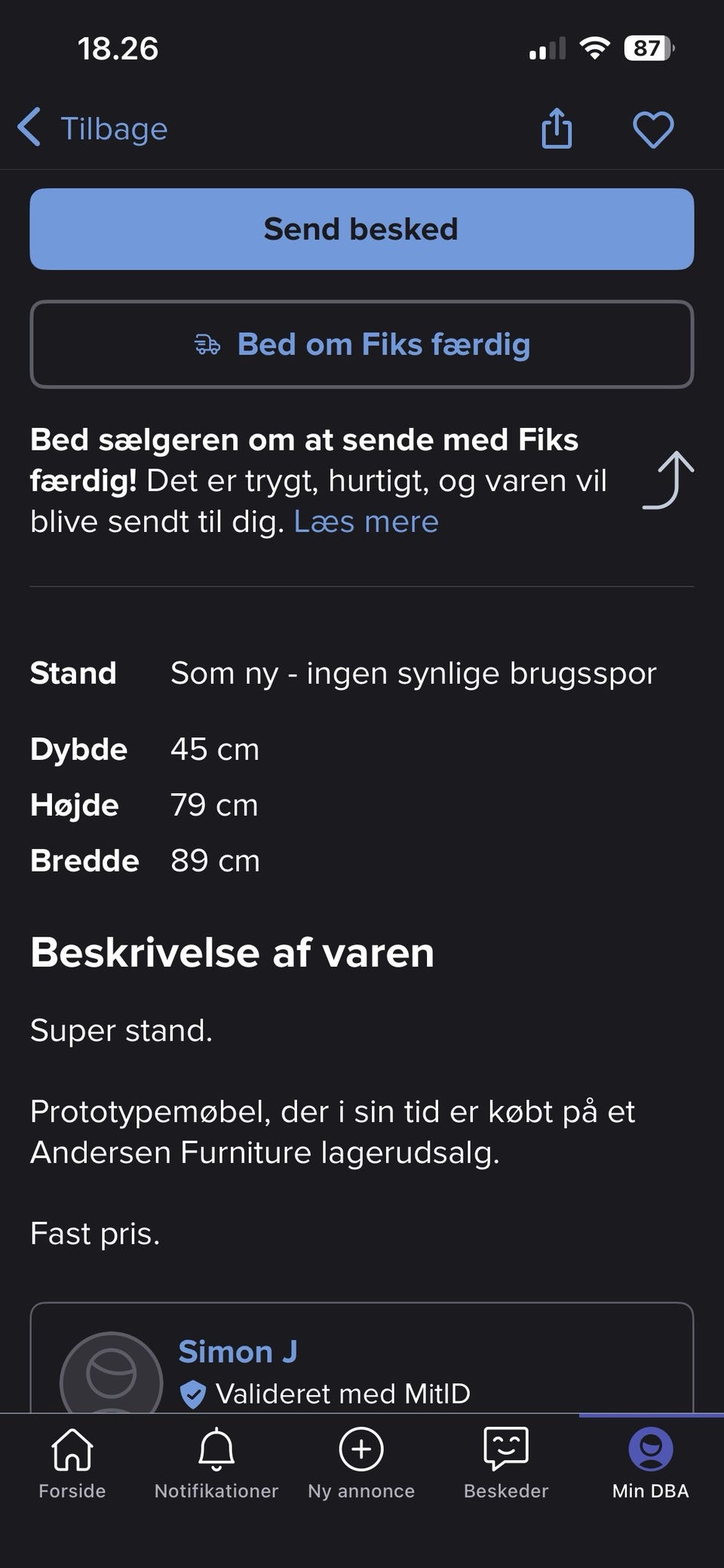Tap the Beskrivelse af varen heading
Image resolution: width=724 pixels, height=1568 pixels.
[232, 952]
